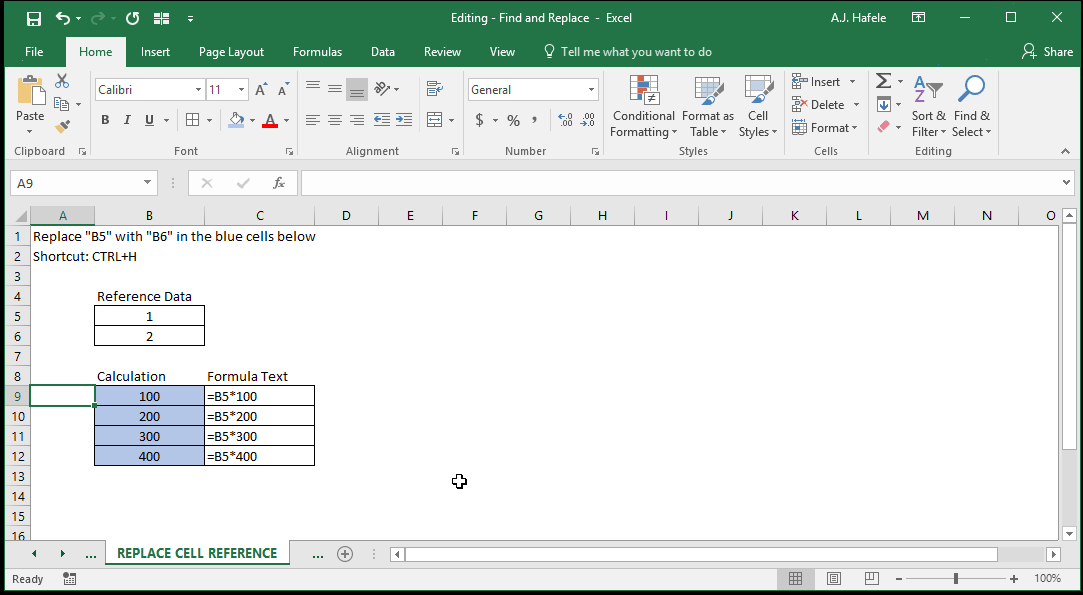
Task: Toggle Align Left horizontal alignment
Action: [x=313, y=120]
